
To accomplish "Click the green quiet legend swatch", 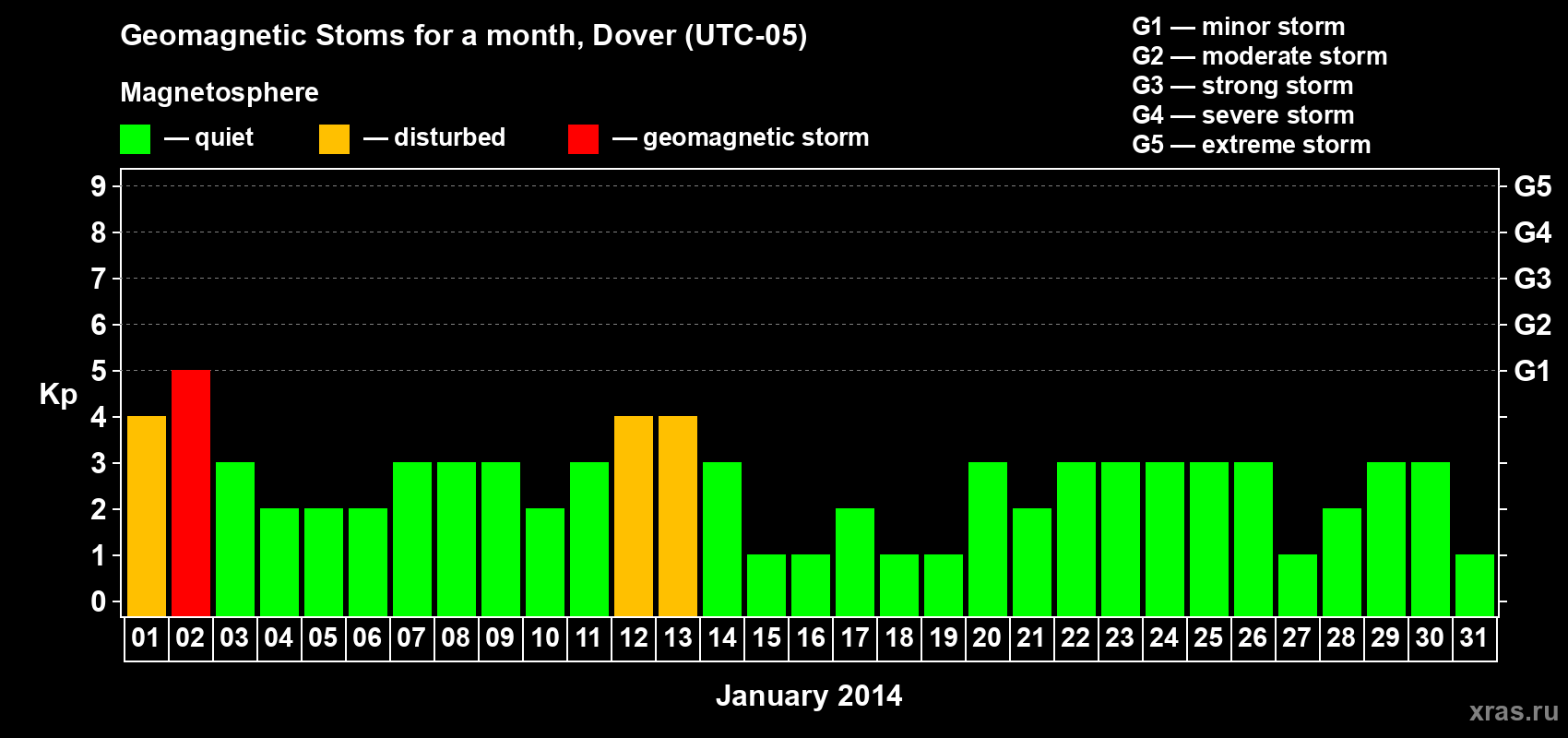I will click(x=135, y=139).
